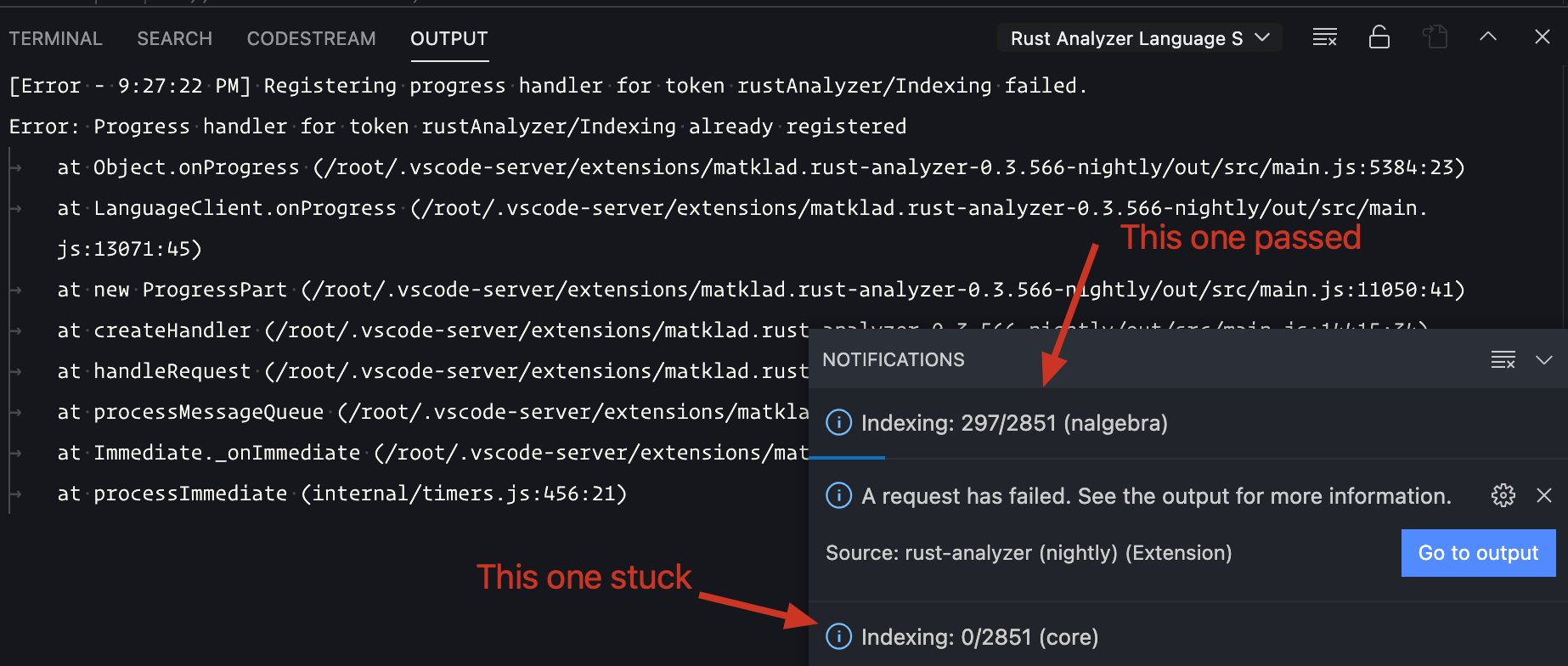Click info icon beside Indexing 297/2851 notification
This screenshot has width=1568, height=666.
click(838, 422)
